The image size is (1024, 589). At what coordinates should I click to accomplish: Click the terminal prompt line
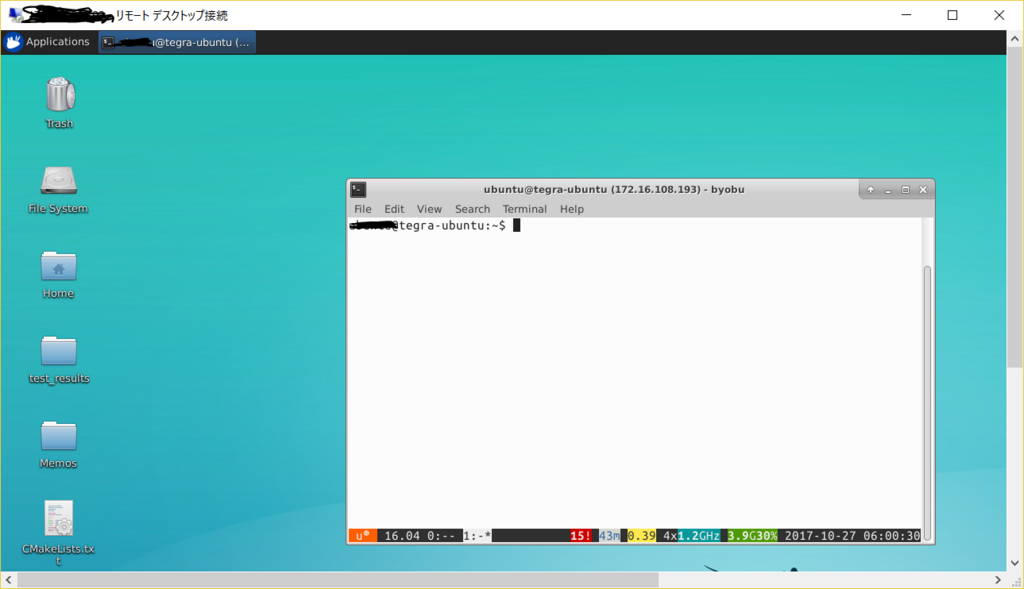[435, 226]
